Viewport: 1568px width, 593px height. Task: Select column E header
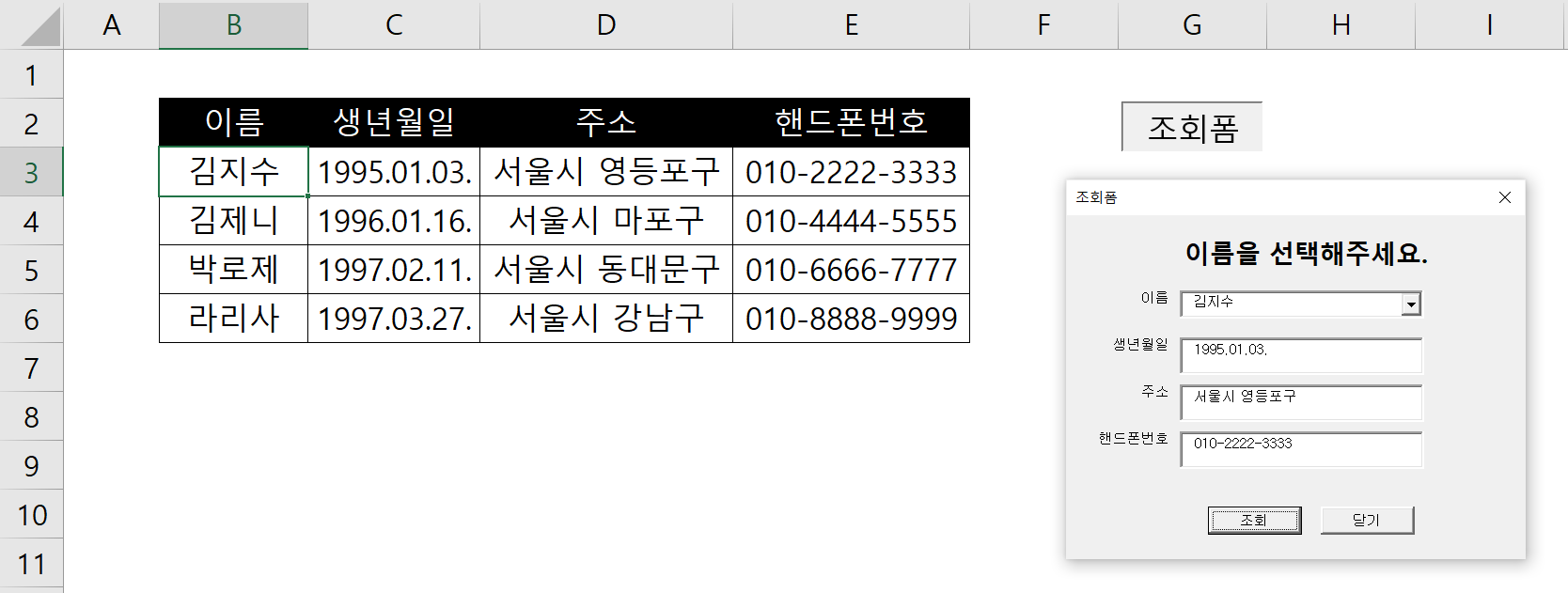coord(851,25)
